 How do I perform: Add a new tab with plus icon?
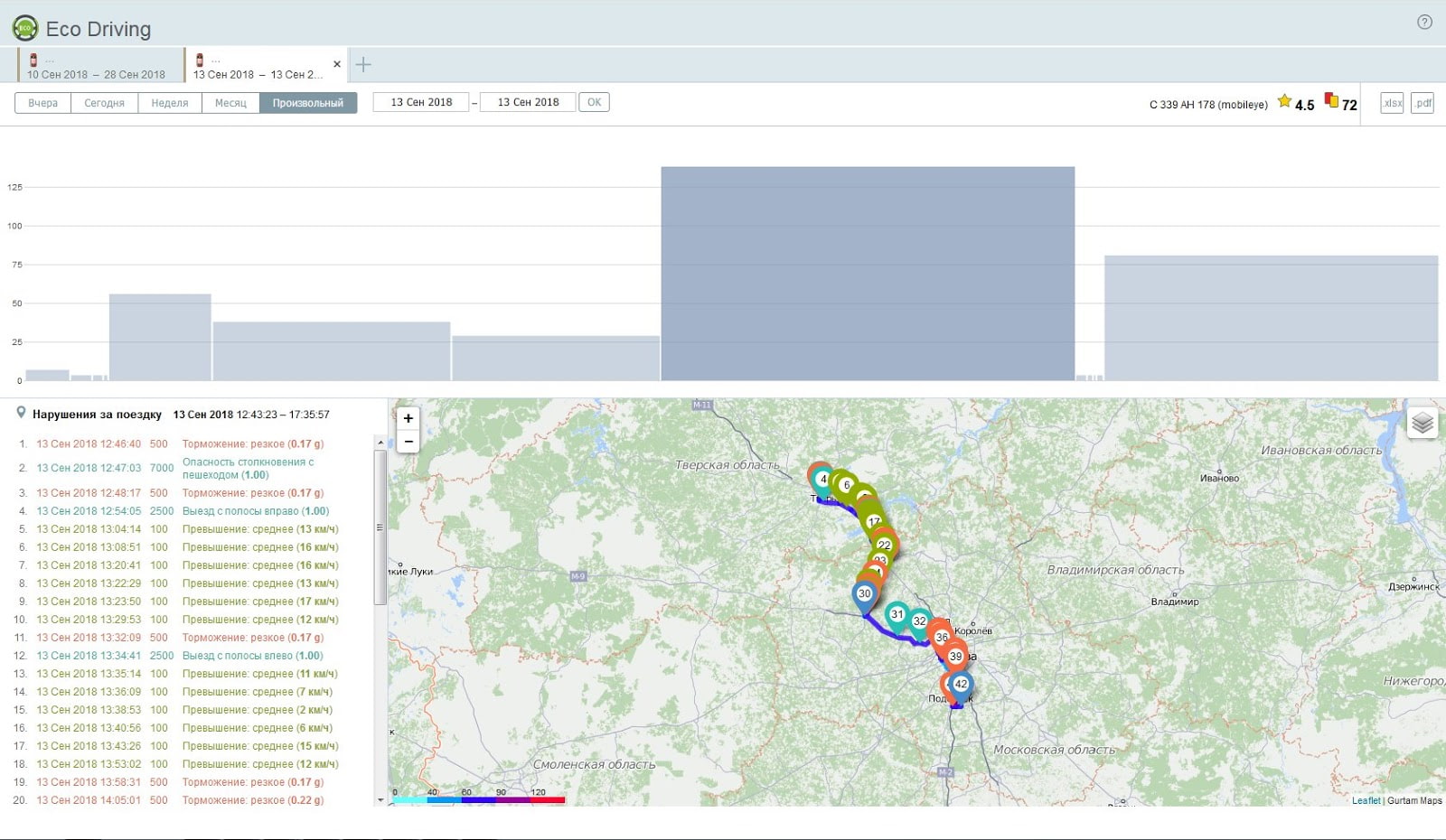(363, 64)
